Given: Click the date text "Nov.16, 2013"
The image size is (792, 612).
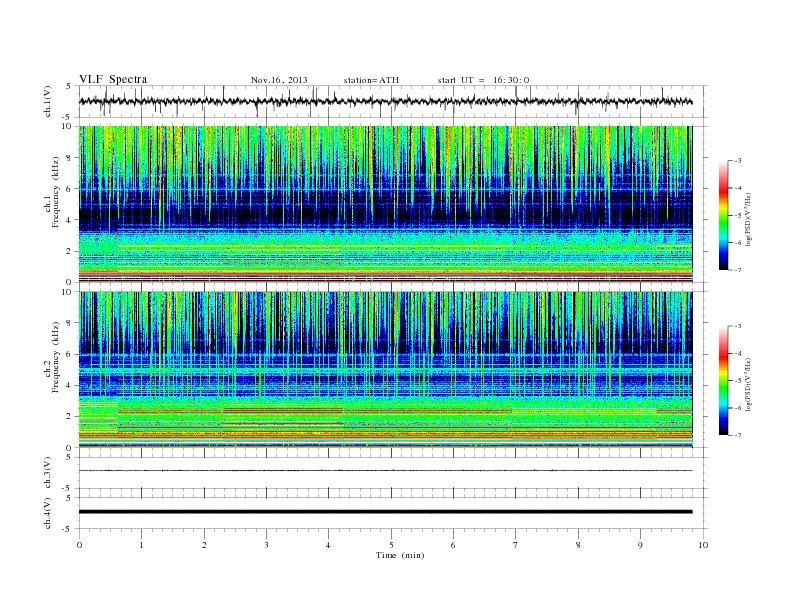Looking at the screenshot, I should 279,80.
